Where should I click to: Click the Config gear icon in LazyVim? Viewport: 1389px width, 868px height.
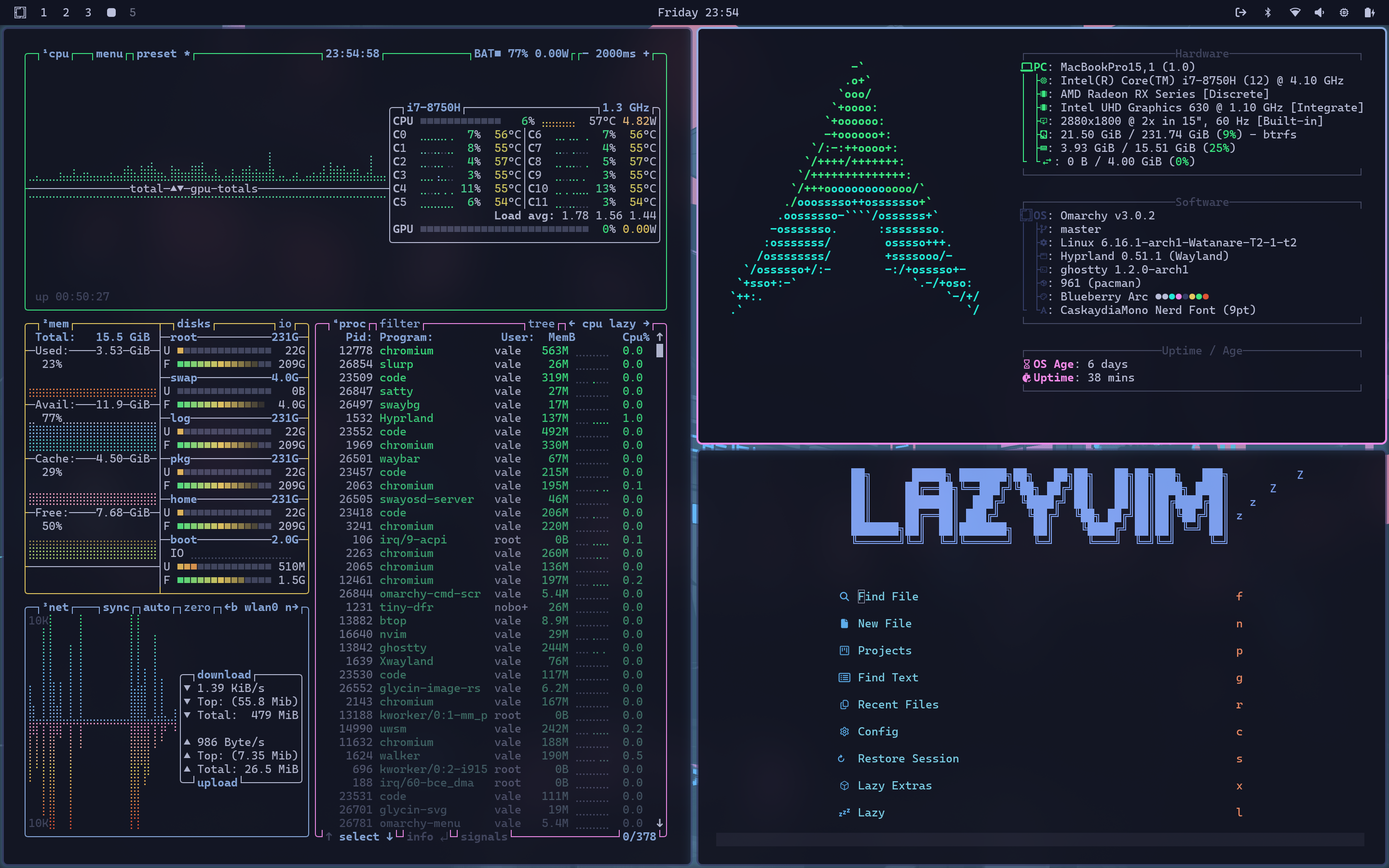[844, 732]
